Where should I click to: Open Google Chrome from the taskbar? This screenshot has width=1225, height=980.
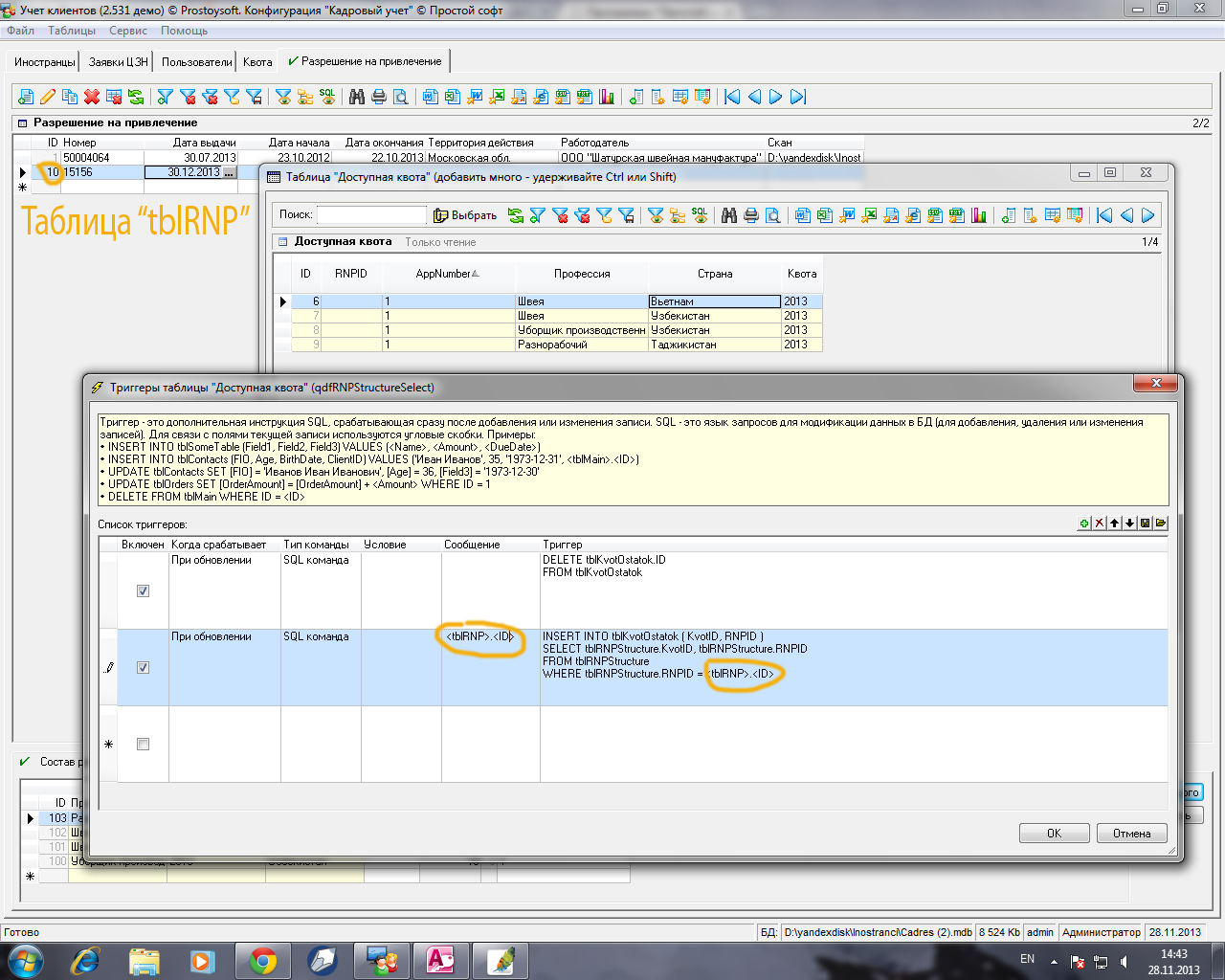click(263, 961)
